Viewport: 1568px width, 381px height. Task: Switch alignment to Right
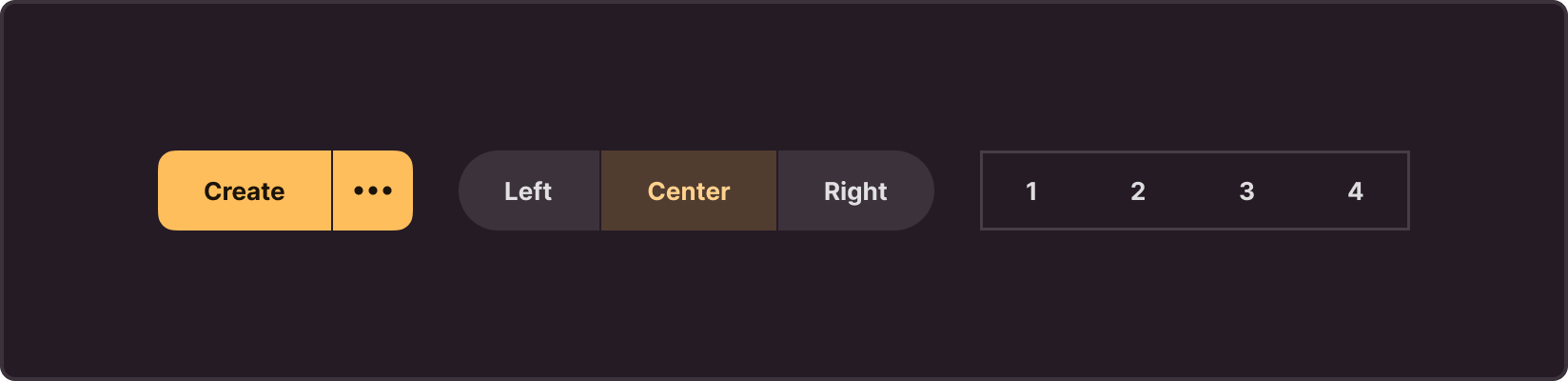pos(856,190)
